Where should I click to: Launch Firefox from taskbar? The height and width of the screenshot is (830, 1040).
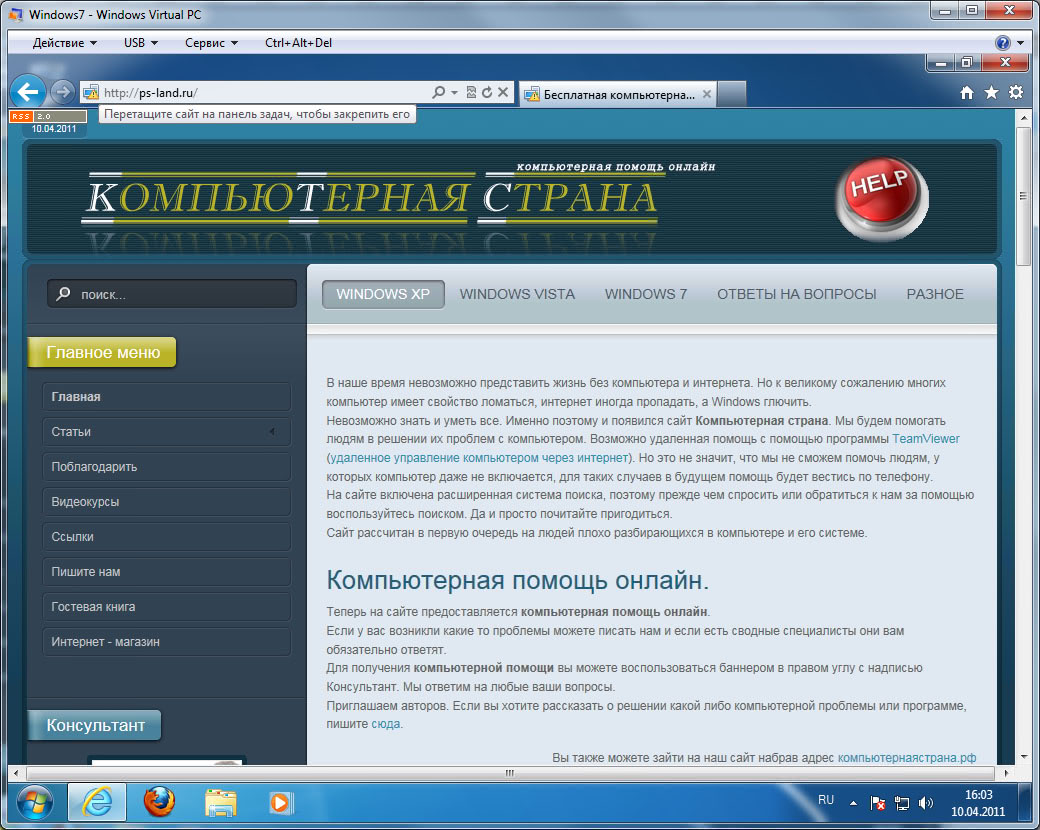(x=159, y=802)
